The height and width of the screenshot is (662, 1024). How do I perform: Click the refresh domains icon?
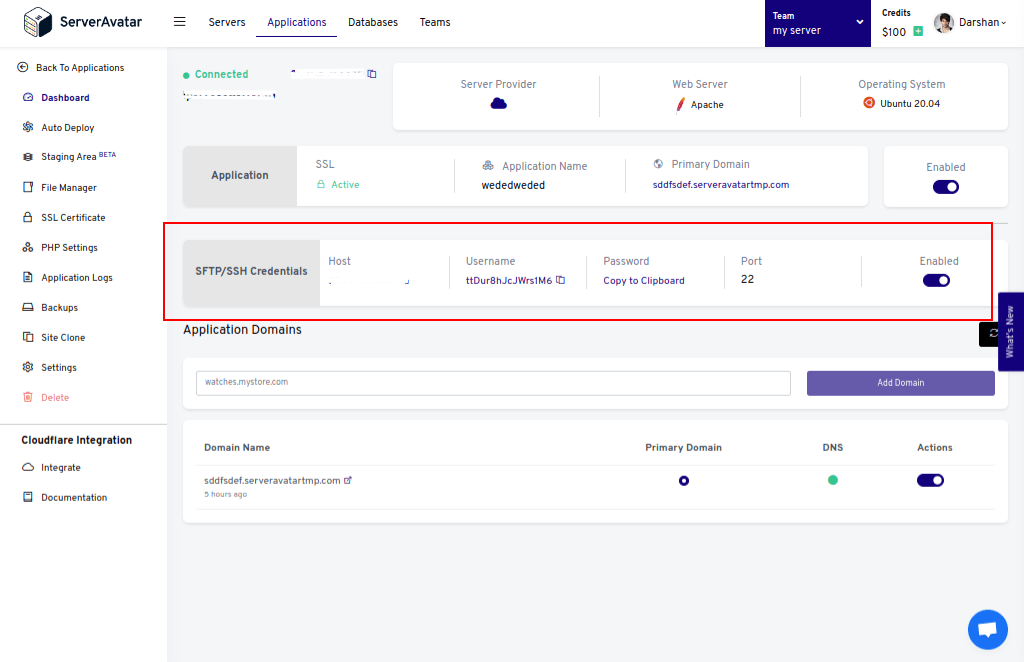(x=992, y=334)
